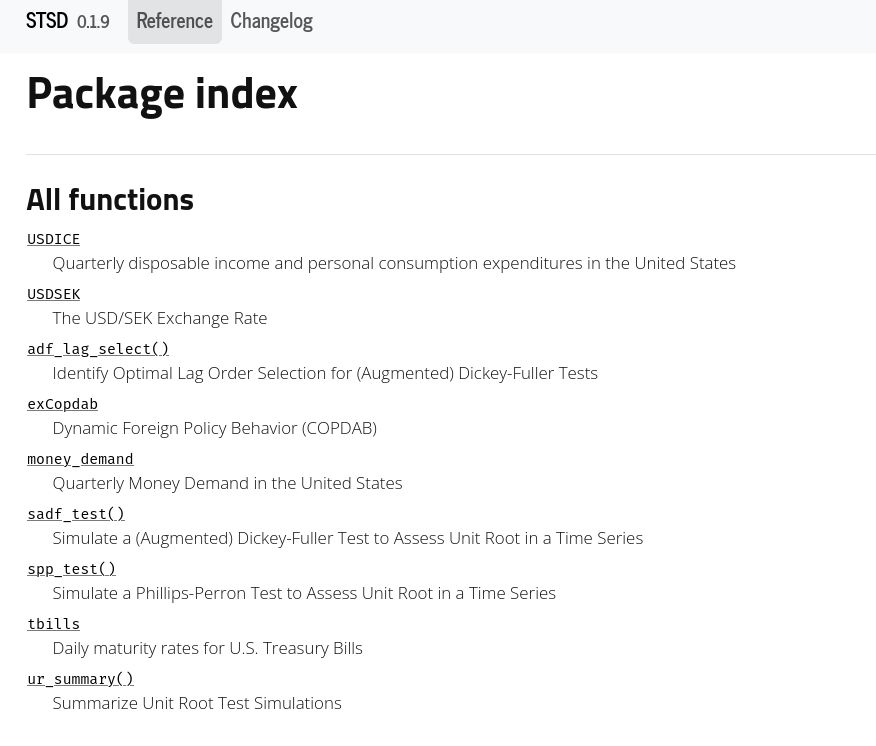Image resolution: width=876 pixels, height=746 pixels.
Task: Switch to the Changelog tab
Action: pos(271,21)
